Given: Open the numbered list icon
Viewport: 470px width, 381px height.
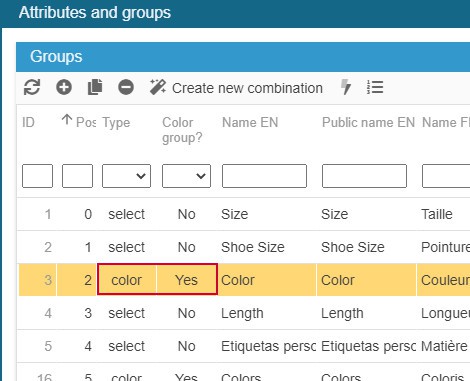Looking at the screenshot, I should point(375,88).
